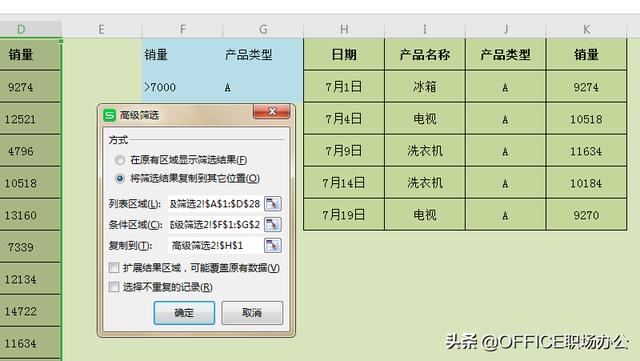Select column I header

[425, 29]
